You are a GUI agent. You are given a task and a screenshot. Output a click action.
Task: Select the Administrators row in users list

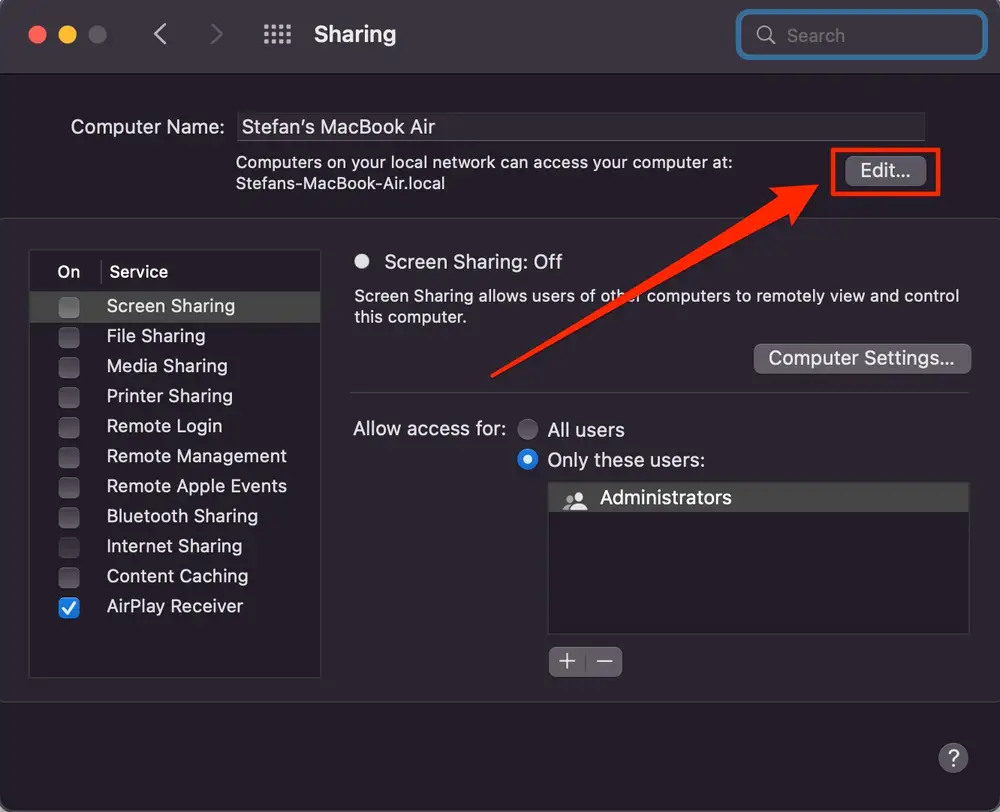758,498
